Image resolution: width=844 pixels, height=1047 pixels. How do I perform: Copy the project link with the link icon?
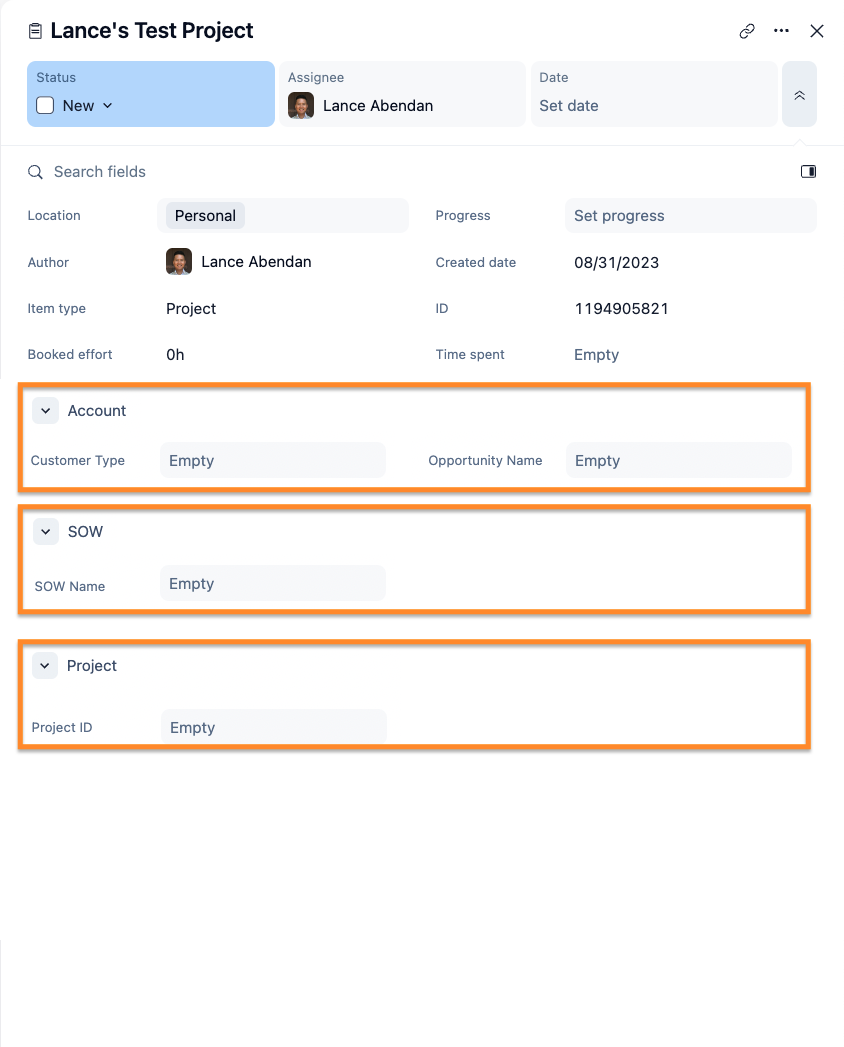pyautogui.click(x=747, y=31)
